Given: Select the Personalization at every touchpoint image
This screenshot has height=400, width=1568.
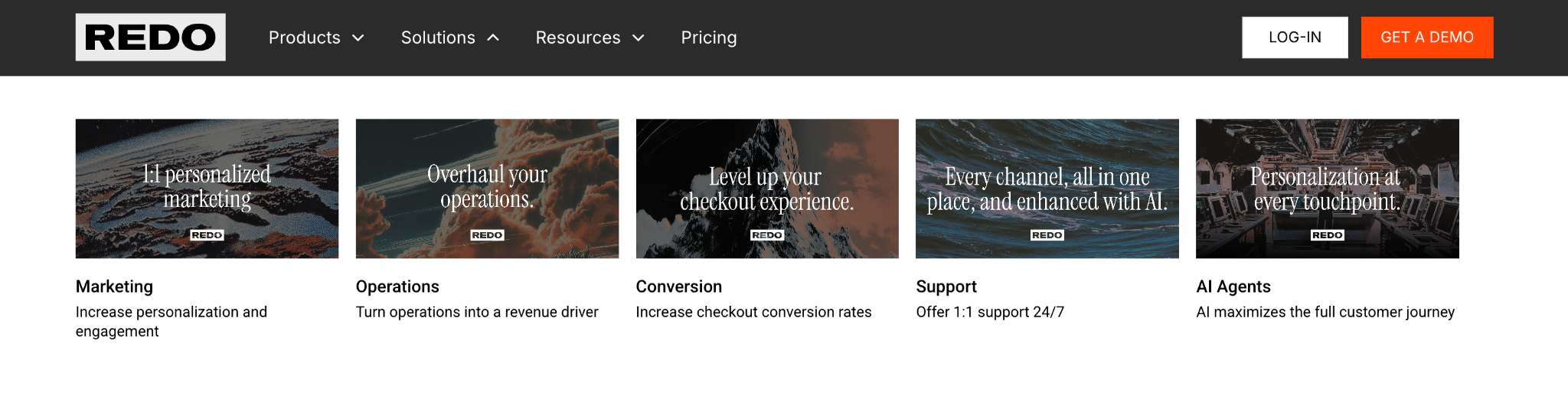Looking at the screenshot, I should (1327, 189).
